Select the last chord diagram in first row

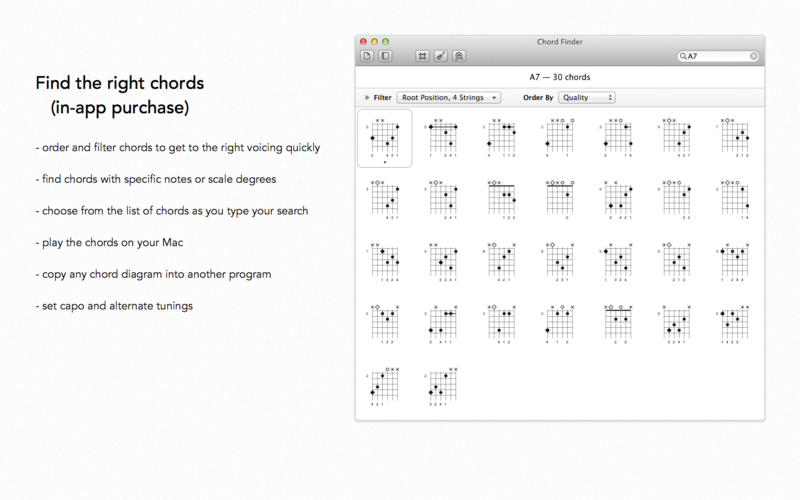click(735, 138)
